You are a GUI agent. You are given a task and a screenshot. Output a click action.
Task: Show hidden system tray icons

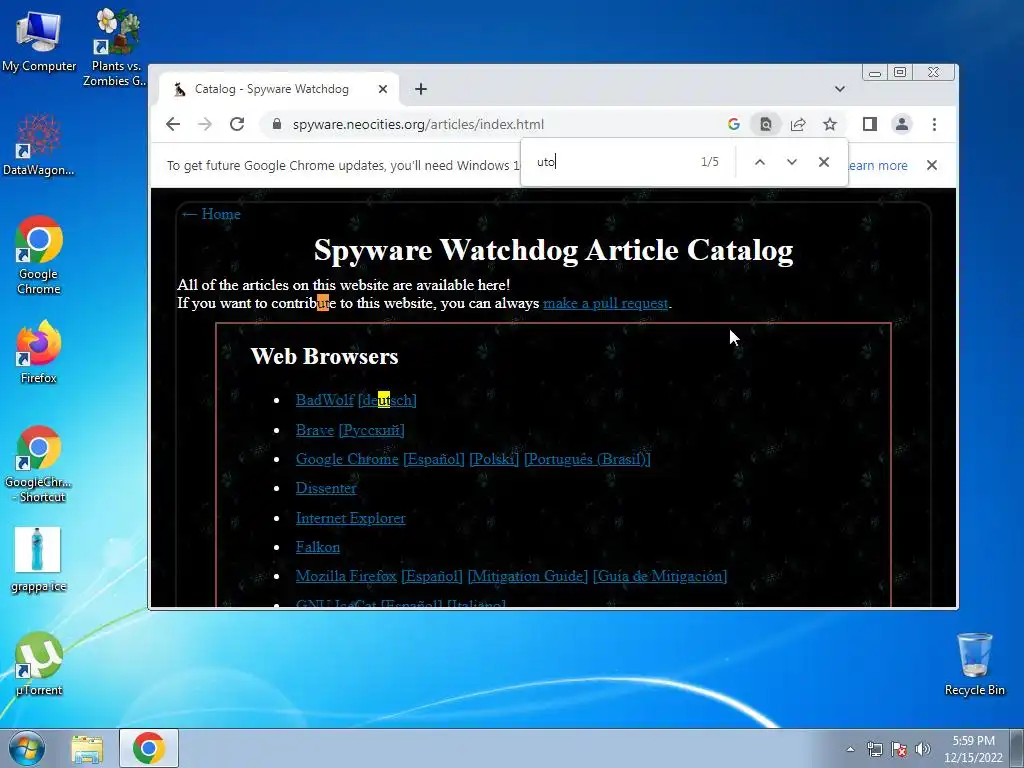850,749
